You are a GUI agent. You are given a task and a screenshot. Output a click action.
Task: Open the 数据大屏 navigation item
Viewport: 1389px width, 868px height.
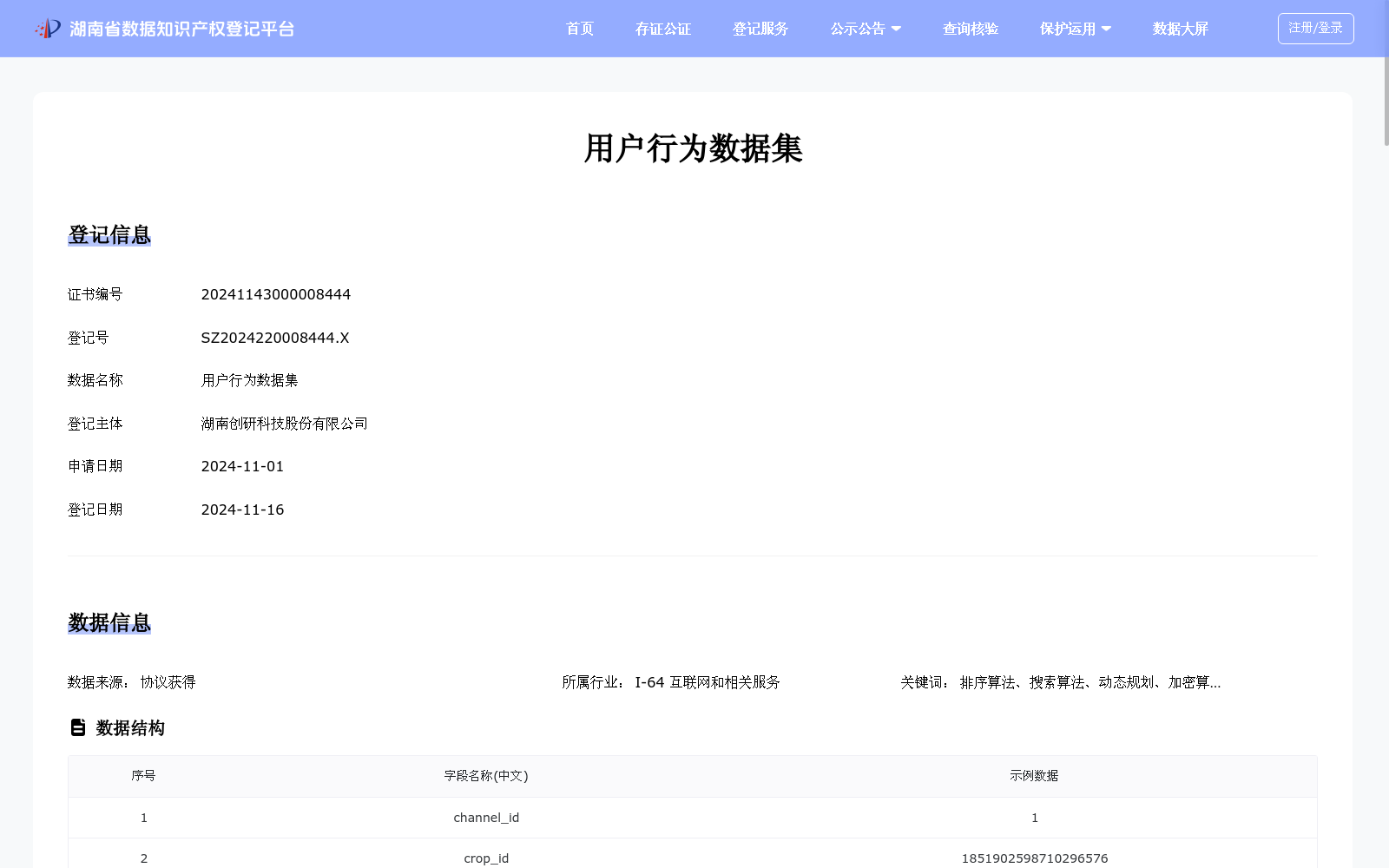1181,29
